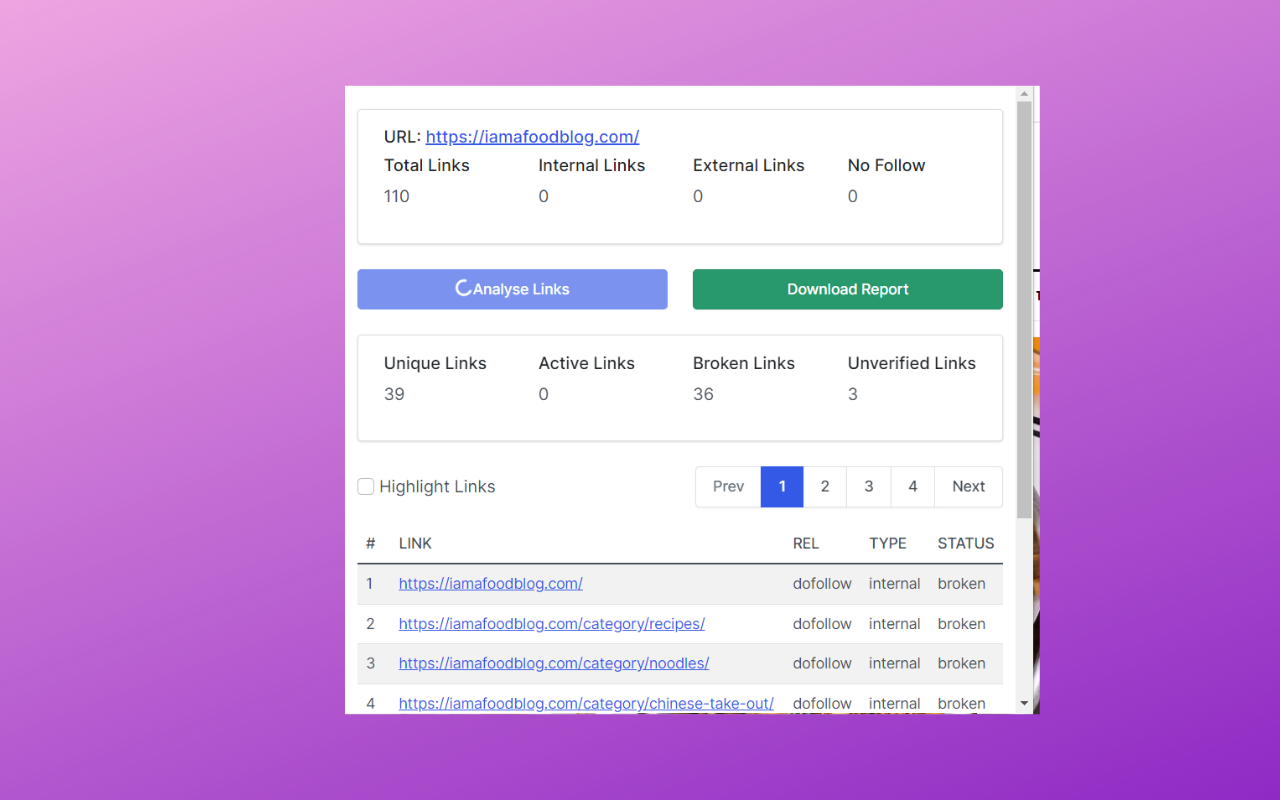Click the Download Report button
The height and width of the screenshot is (800, 1280).
tap(847, 288)
